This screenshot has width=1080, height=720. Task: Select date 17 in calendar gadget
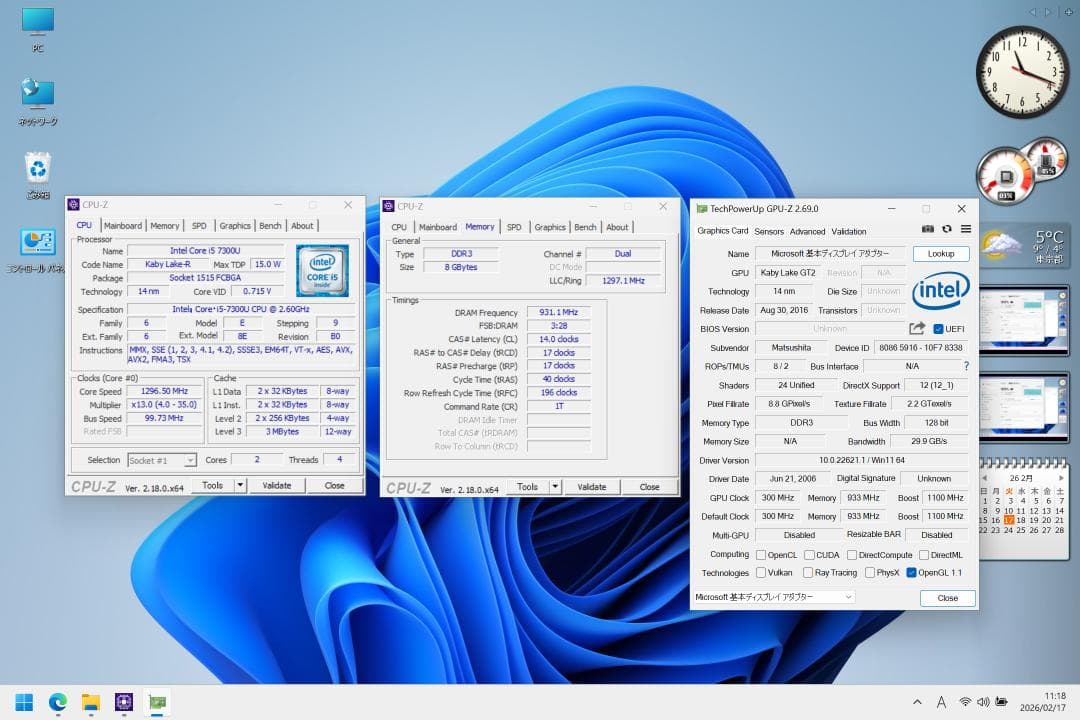[x=1009, y=520]
